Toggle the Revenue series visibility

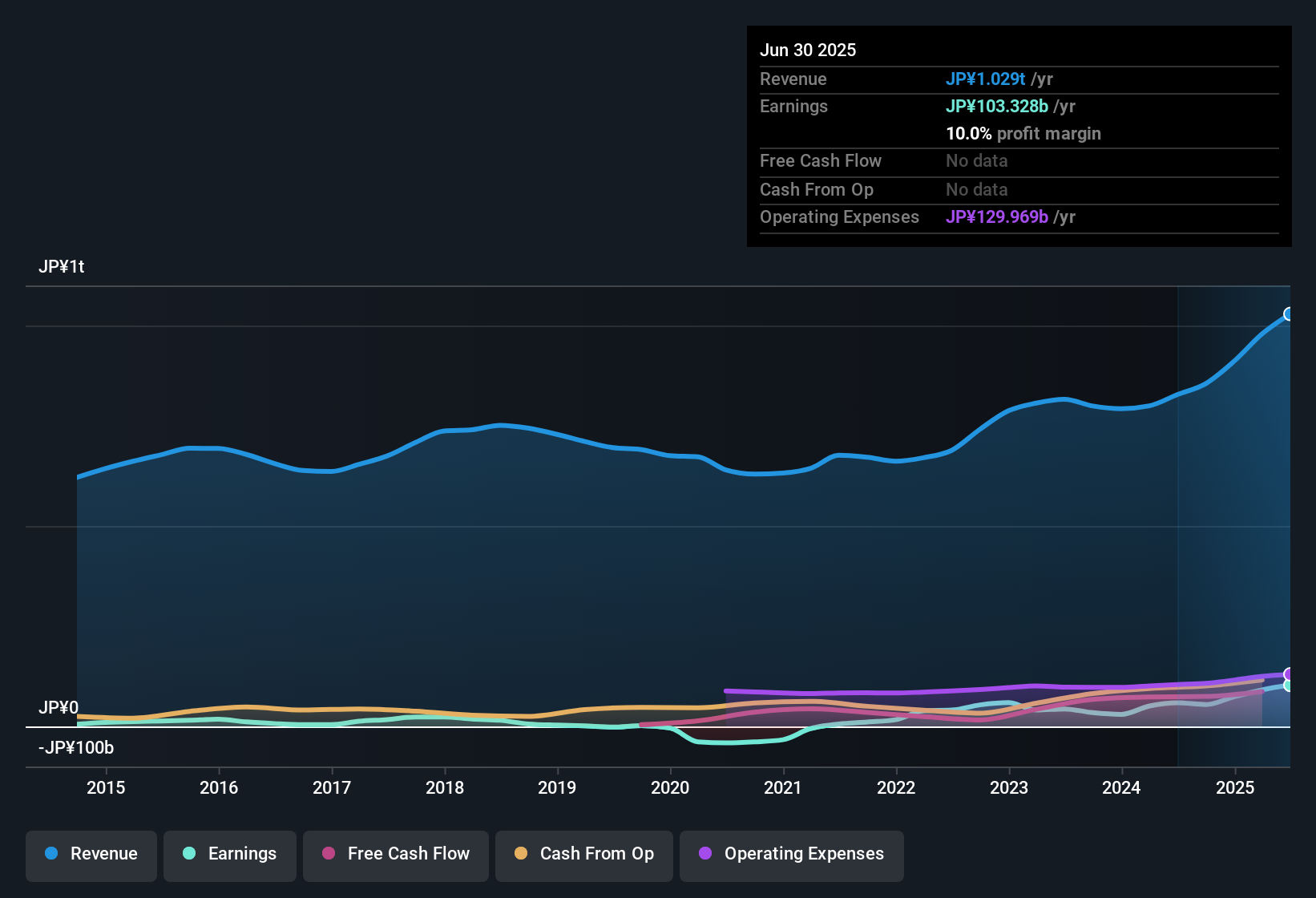(x=91, y=854)
